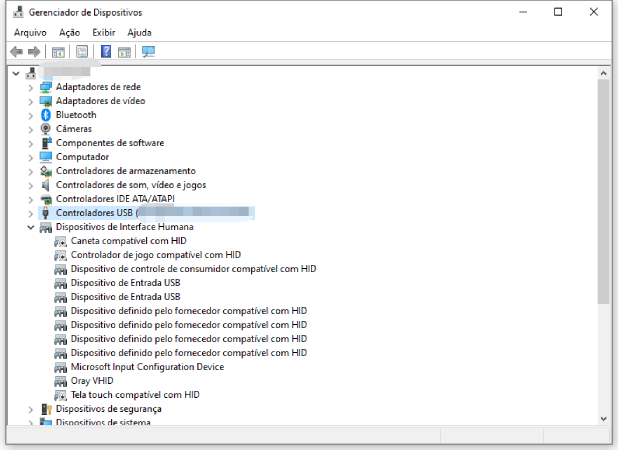
Task: Click the Bluetooth category icon
Action: pyautogui.click(x=46, y=115)
